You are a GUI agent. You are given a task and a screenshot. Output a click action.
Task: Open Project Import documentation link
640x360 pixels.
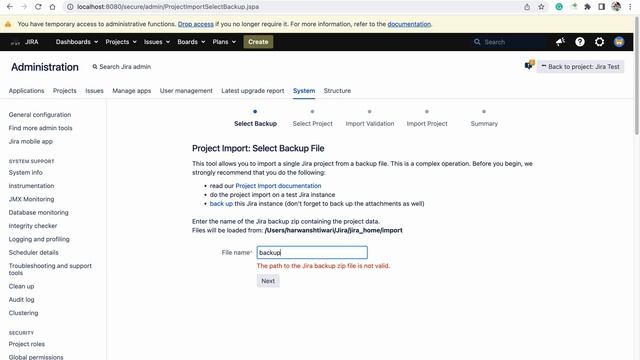278,186
